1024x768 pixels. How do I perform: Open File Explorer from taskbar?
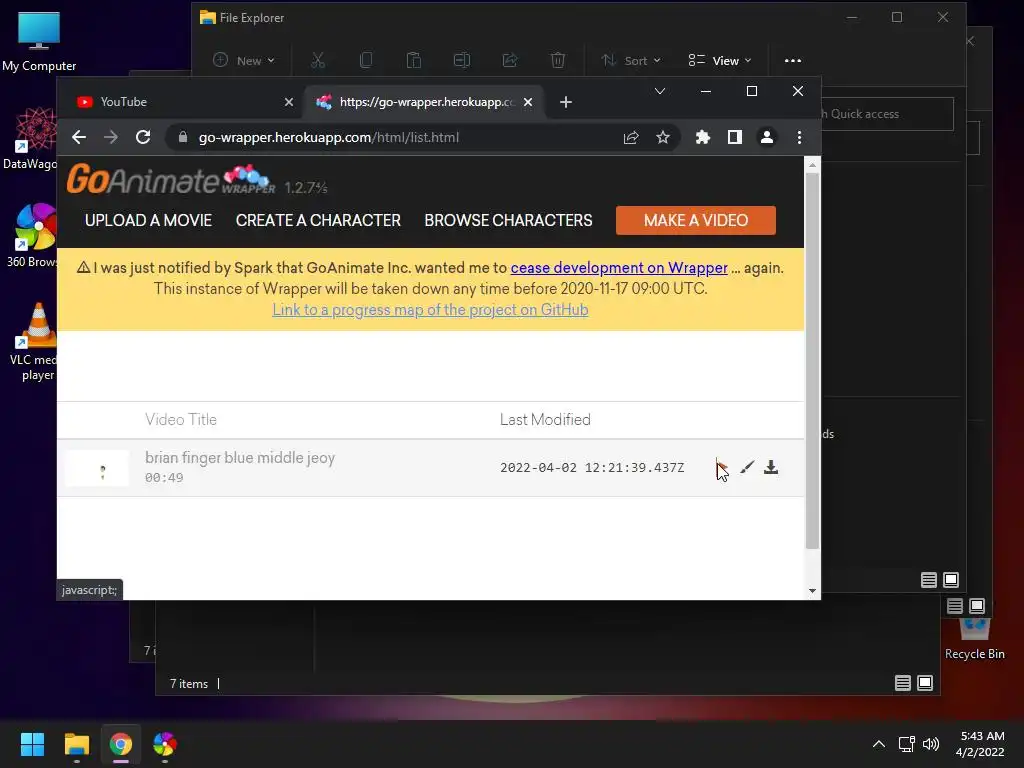click(76, 744)
